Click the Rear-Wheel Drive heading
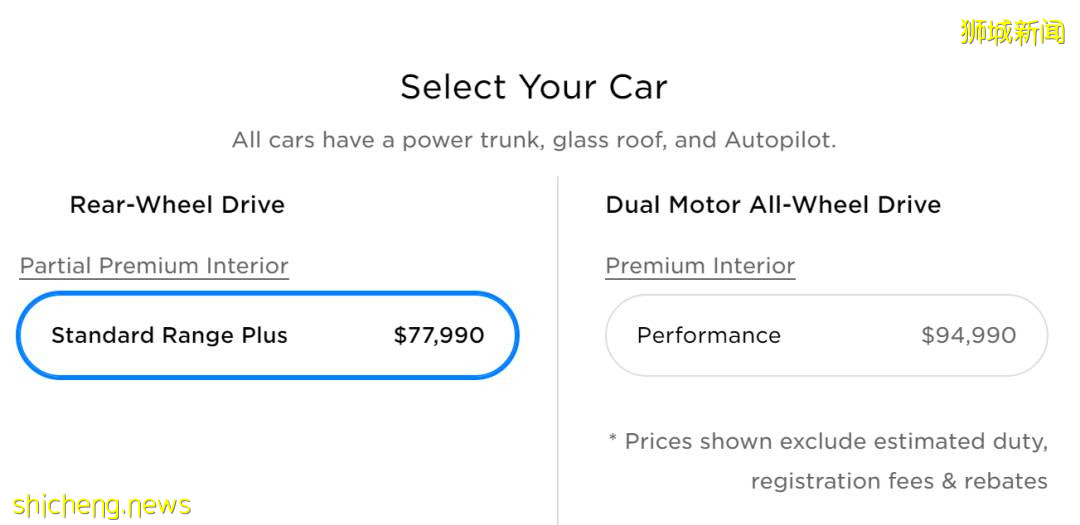This screenshot has width=1080, height=525. pos(177,205)
